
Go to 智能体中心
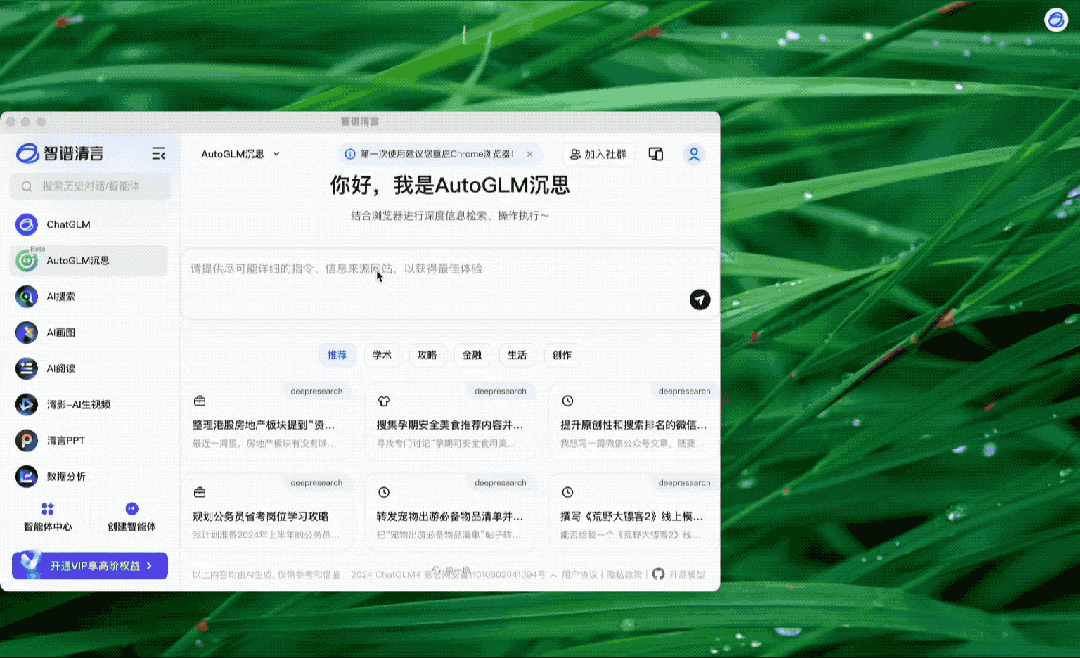click(48, 517)
